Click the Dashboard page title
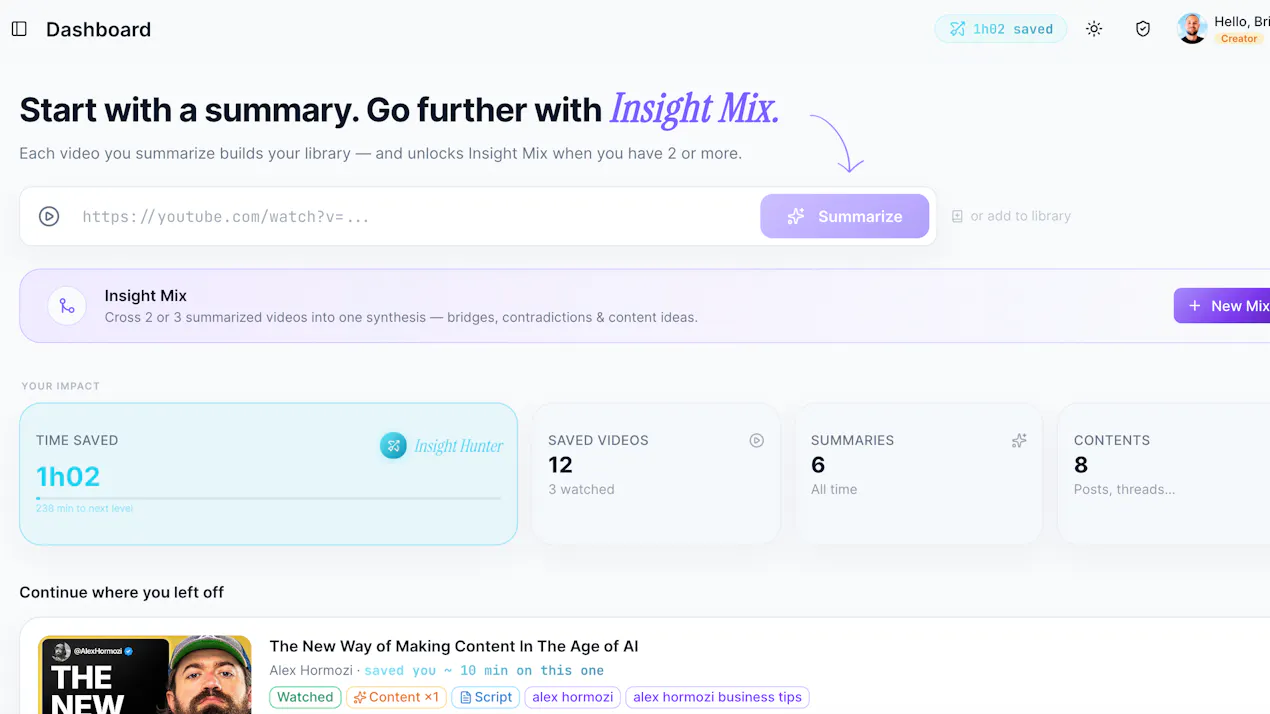The height and width of the screenshot is (714, 1270). pyautogui.click(x=98, y=29)
